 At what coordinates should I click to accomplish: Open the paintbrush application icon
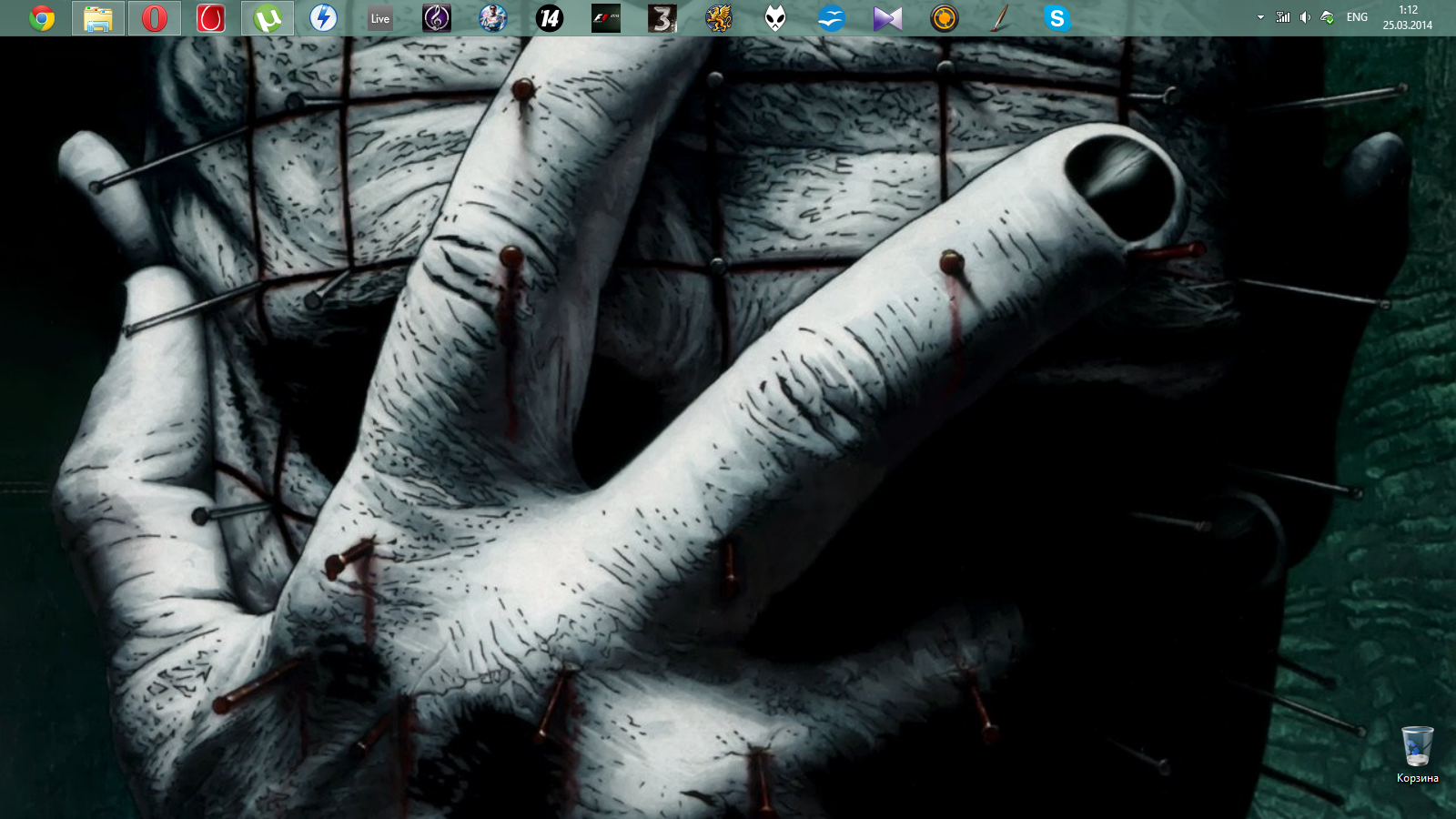tap(1001, 18)
